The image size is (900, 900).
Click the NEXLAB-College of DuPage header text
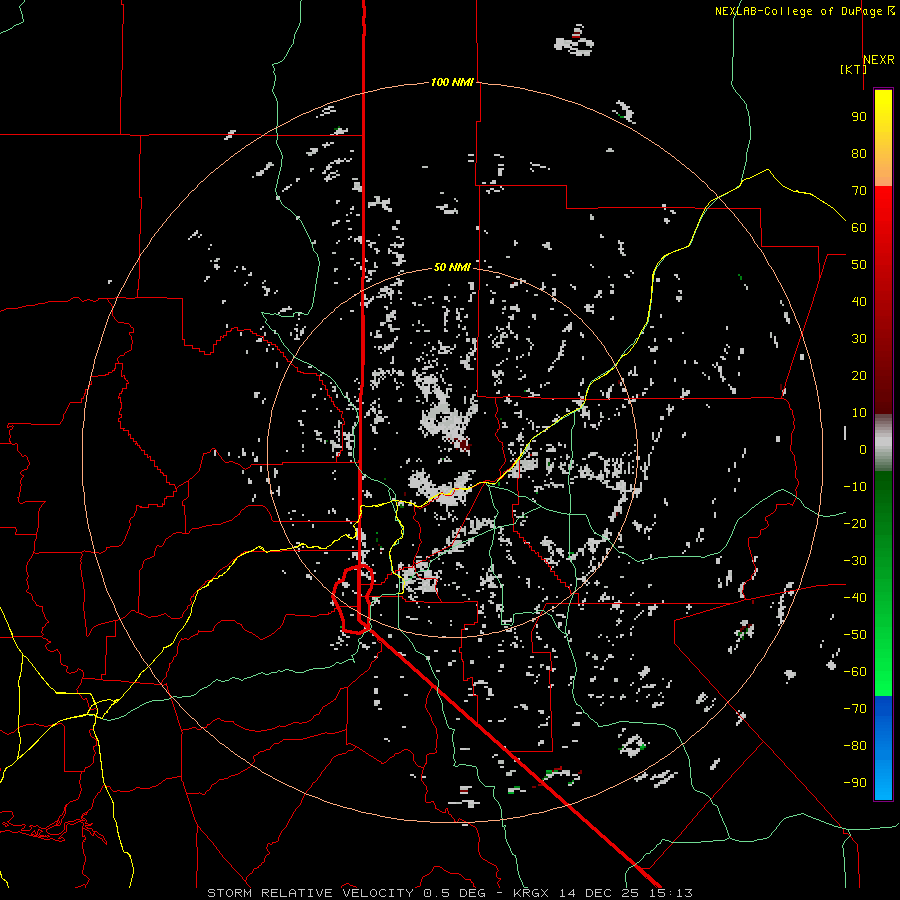(798, 11)
